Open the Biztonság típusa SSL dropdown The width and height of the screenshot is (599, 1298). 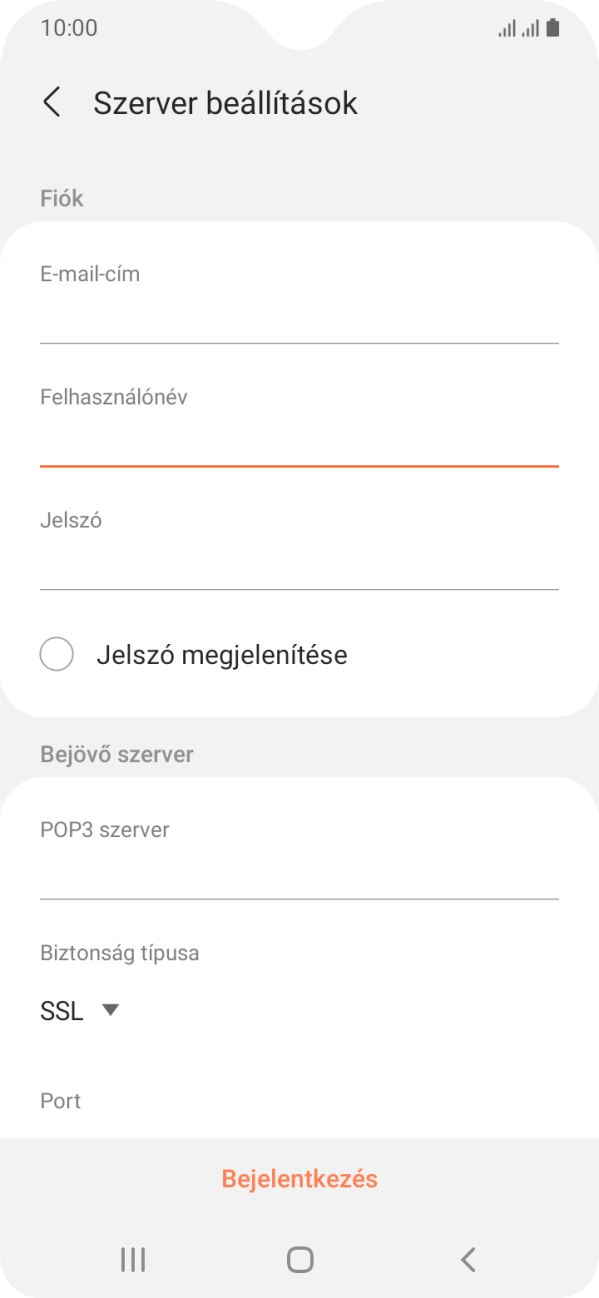pyautogui.click(x=80, y=1010)
